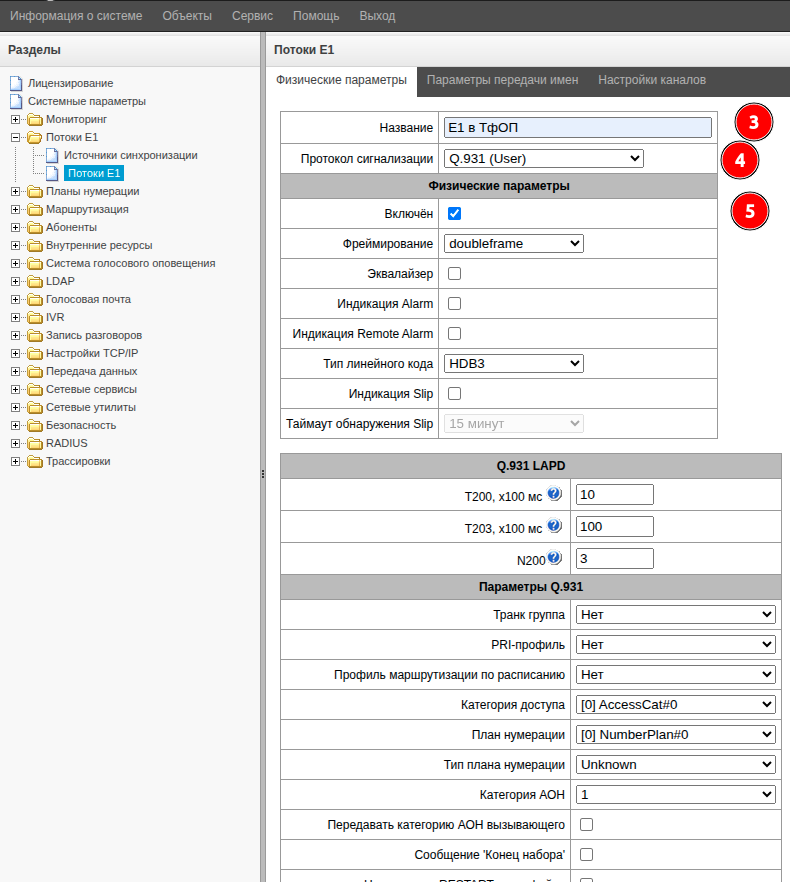Click the help icon next to T200
The width and height of the screenshot is (790, 882).
tap(554, 494)
